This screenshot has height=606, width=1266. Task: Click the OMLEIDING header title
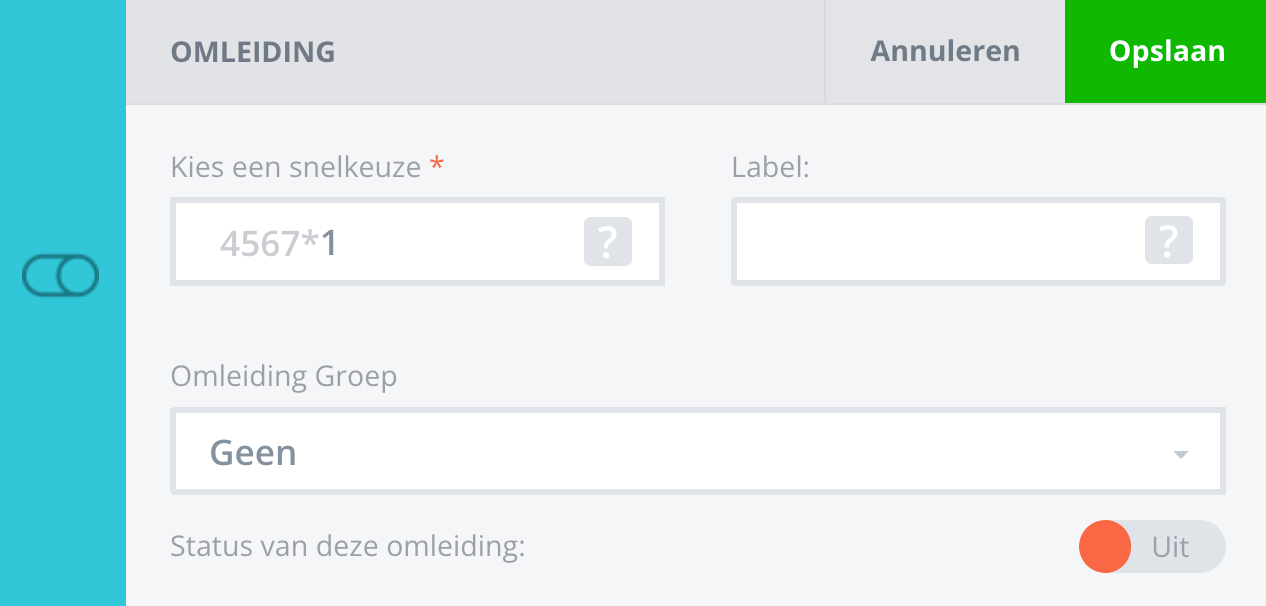point(253,52)
